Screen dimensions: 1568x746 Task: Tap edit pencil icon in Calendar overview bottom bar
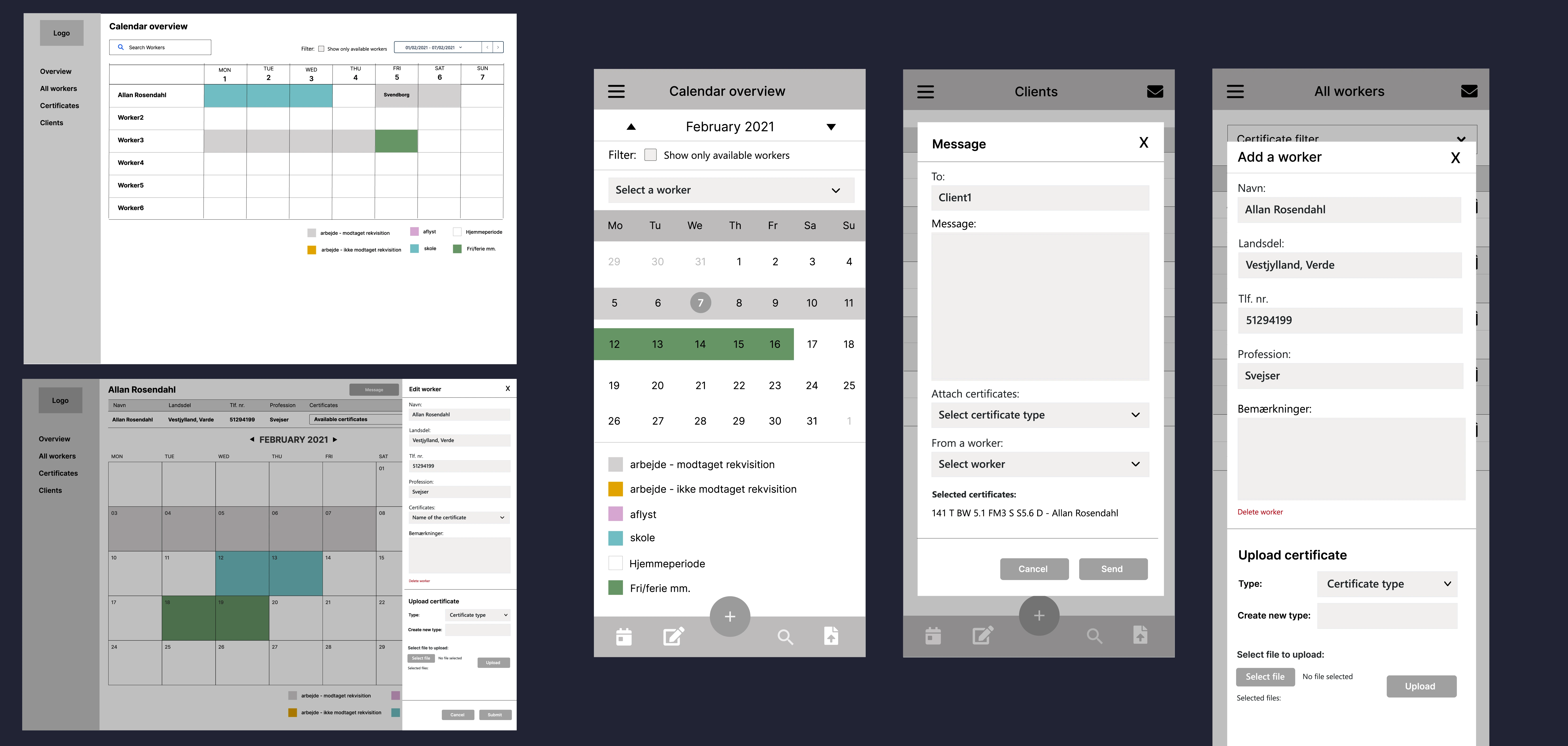[673, 636]
